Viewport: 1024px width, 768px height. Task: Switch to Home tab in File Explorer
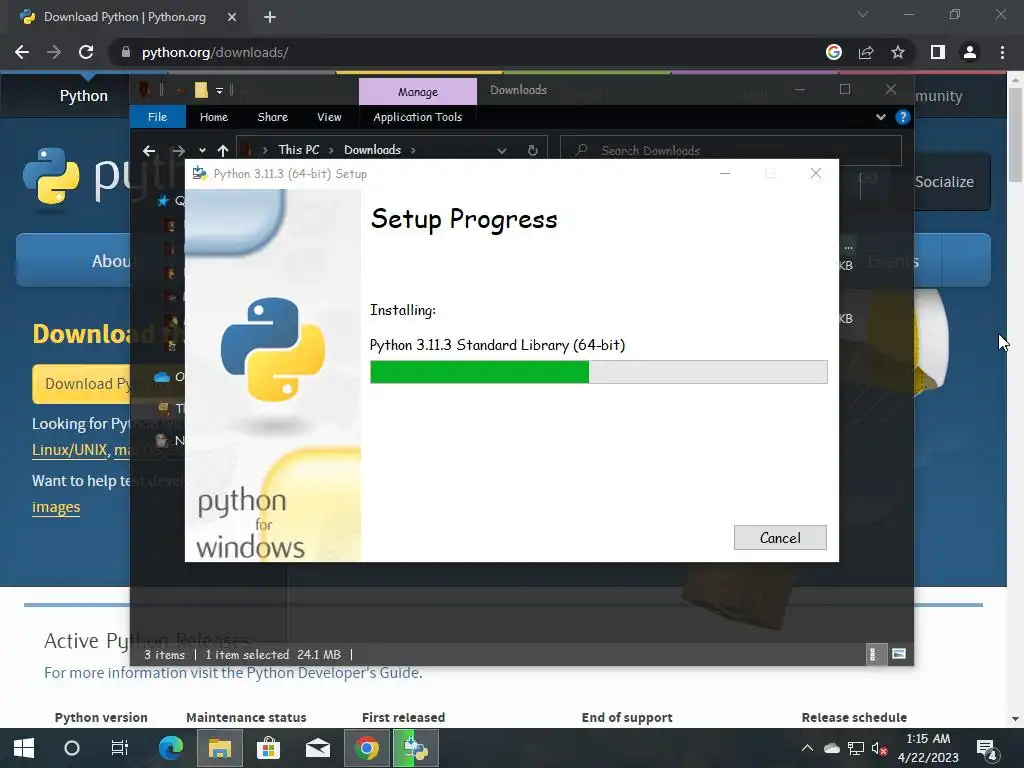coord(214,117)
